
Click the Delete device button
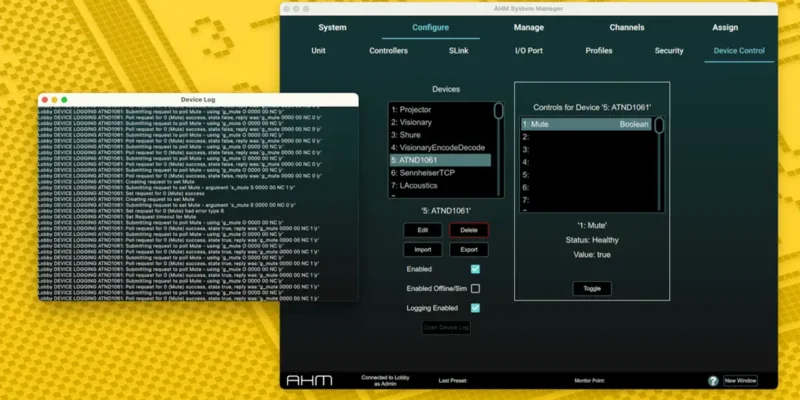469,230
